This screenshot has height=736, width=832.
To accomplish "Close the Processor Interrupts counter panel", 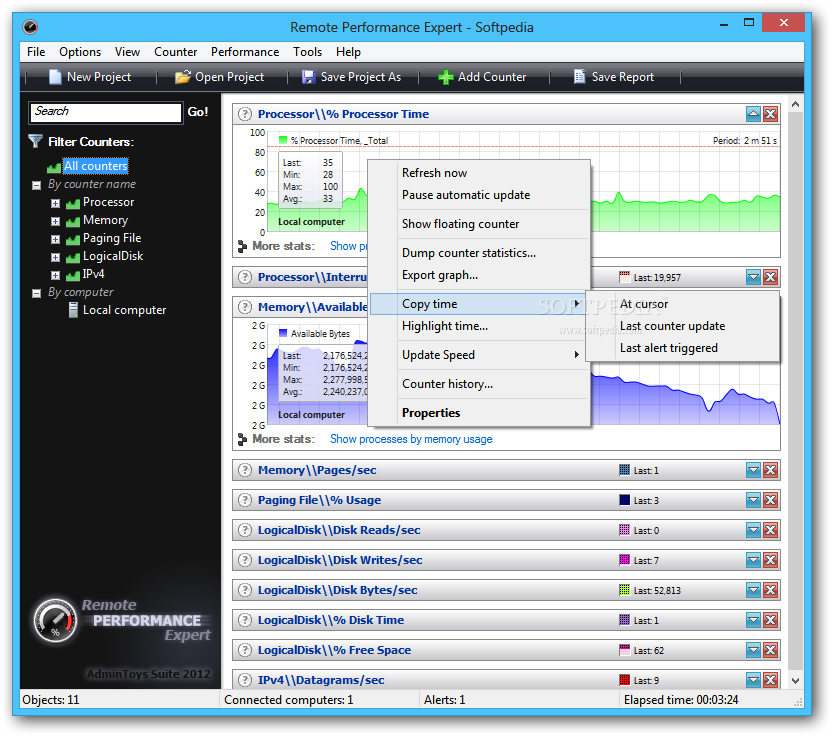I will 770,276.
